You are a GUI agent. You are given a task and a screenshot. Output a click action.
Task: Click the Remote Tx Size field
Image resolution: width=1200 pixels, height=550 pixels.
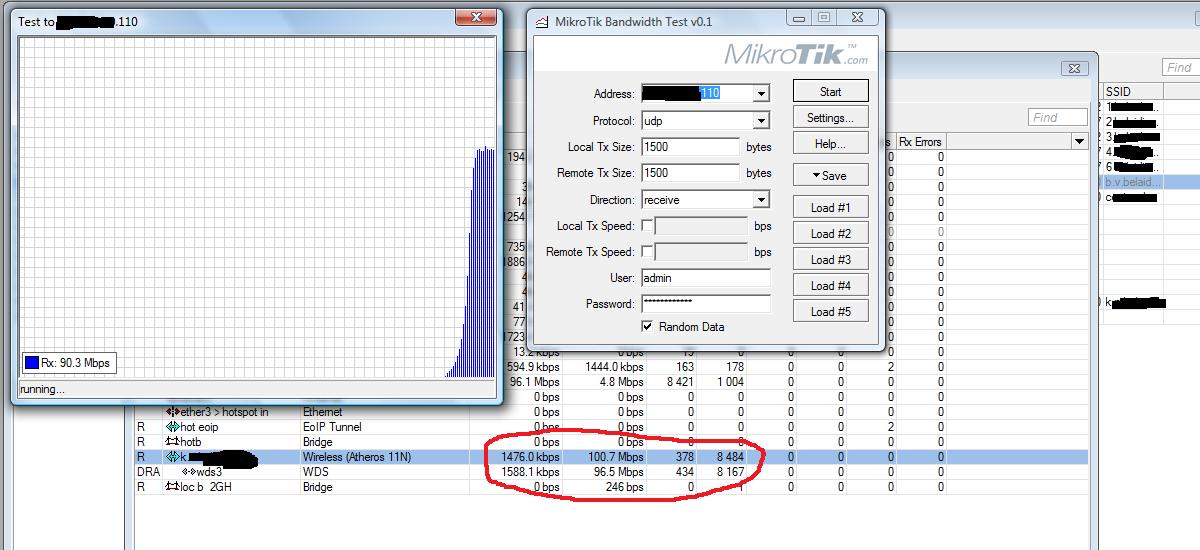[690, 173]
